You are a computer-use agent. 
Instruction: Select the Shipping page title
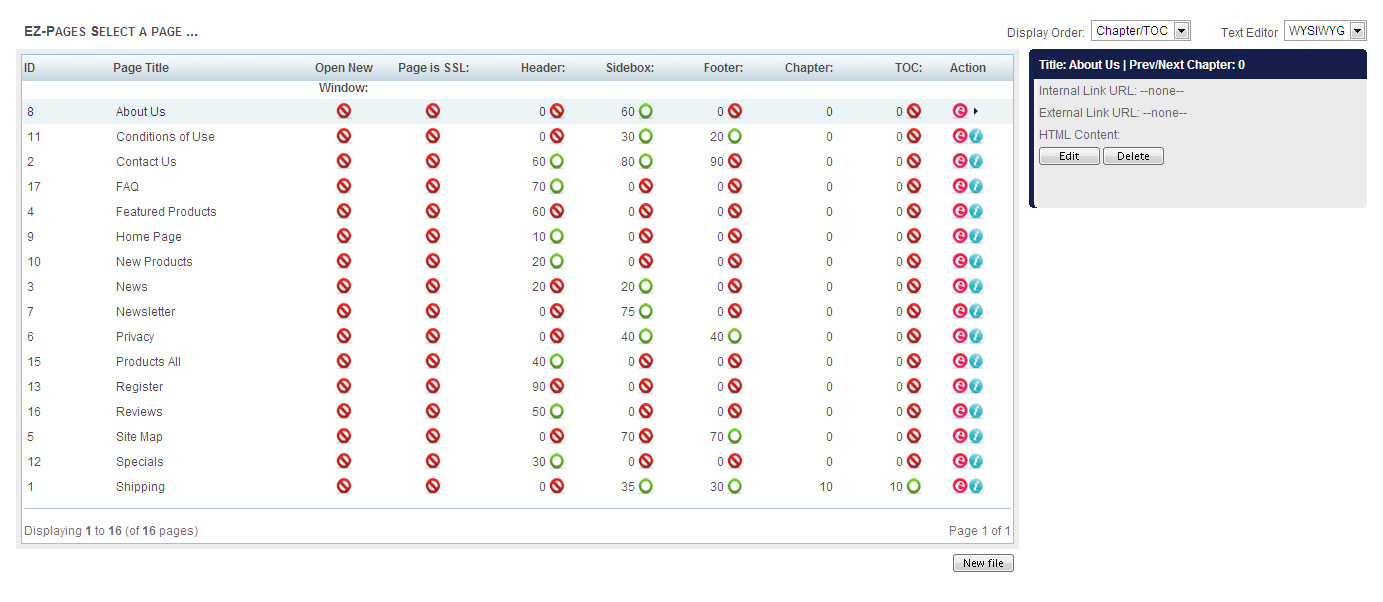140,486
